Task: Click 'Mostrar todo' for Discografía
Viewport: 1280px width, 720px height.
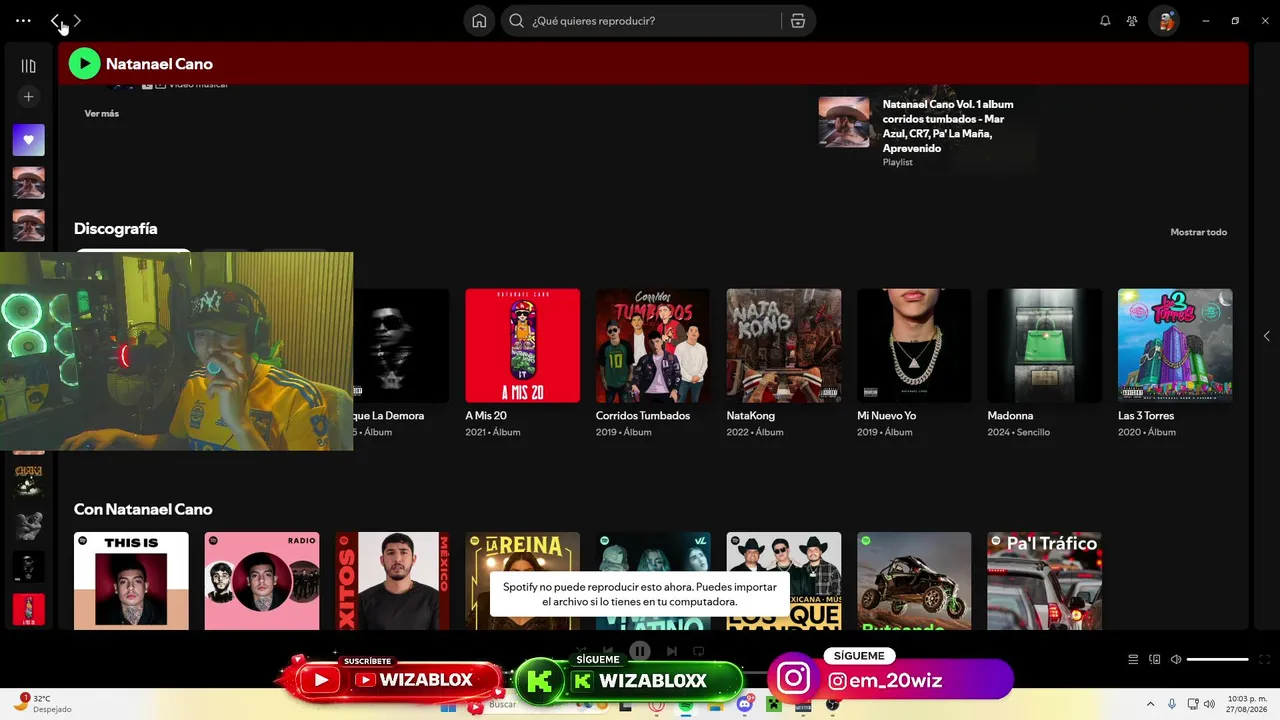Action: pyautogui.click(x=1198, y=232)
